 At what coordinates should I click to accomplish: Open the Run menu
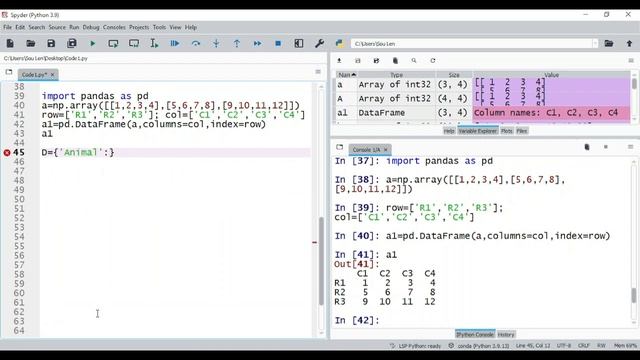74,27
